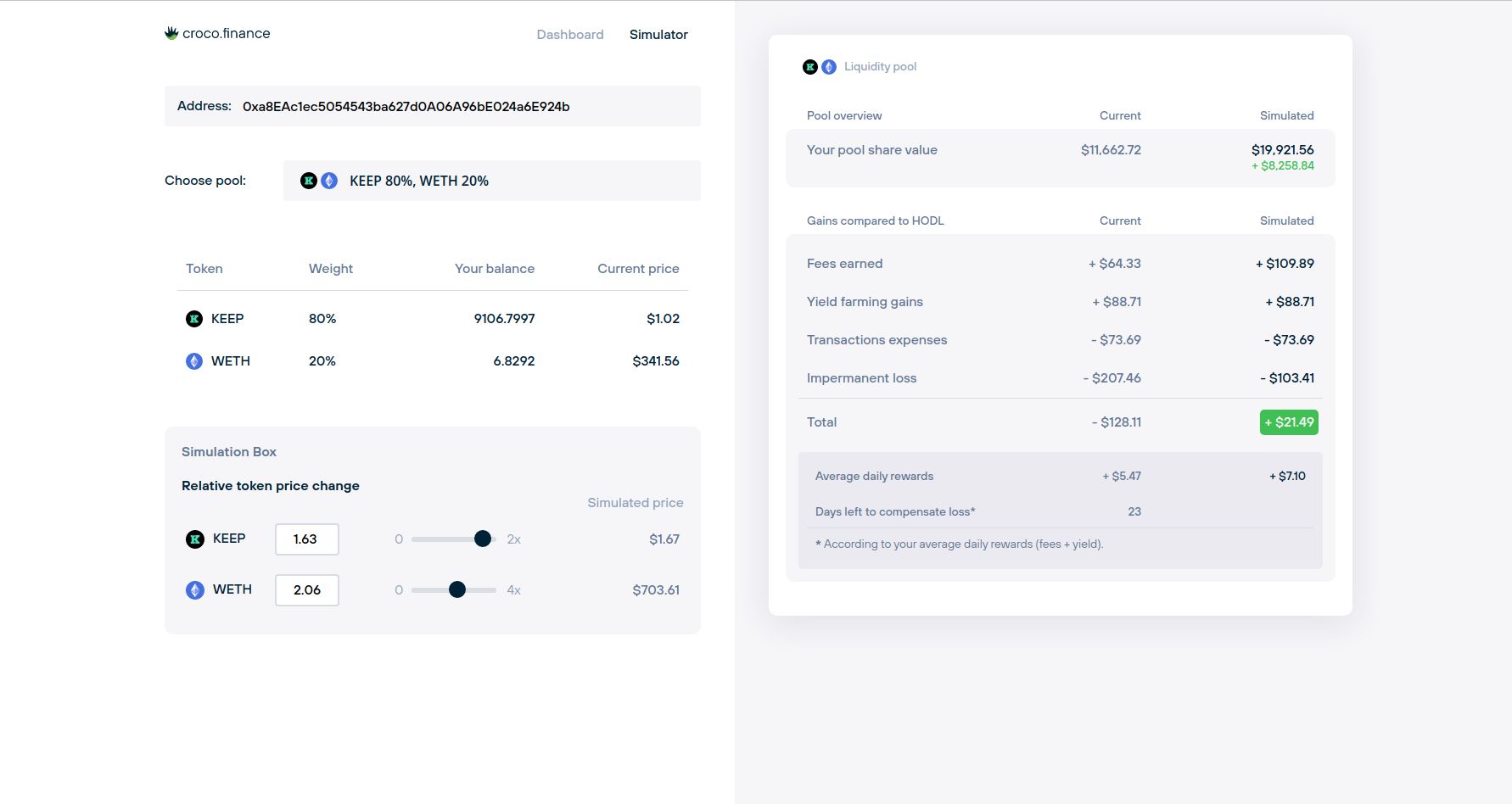Click the croco.finance logo icon
The height and width of the screenshot is (804, 1512).
pos(171,33)
